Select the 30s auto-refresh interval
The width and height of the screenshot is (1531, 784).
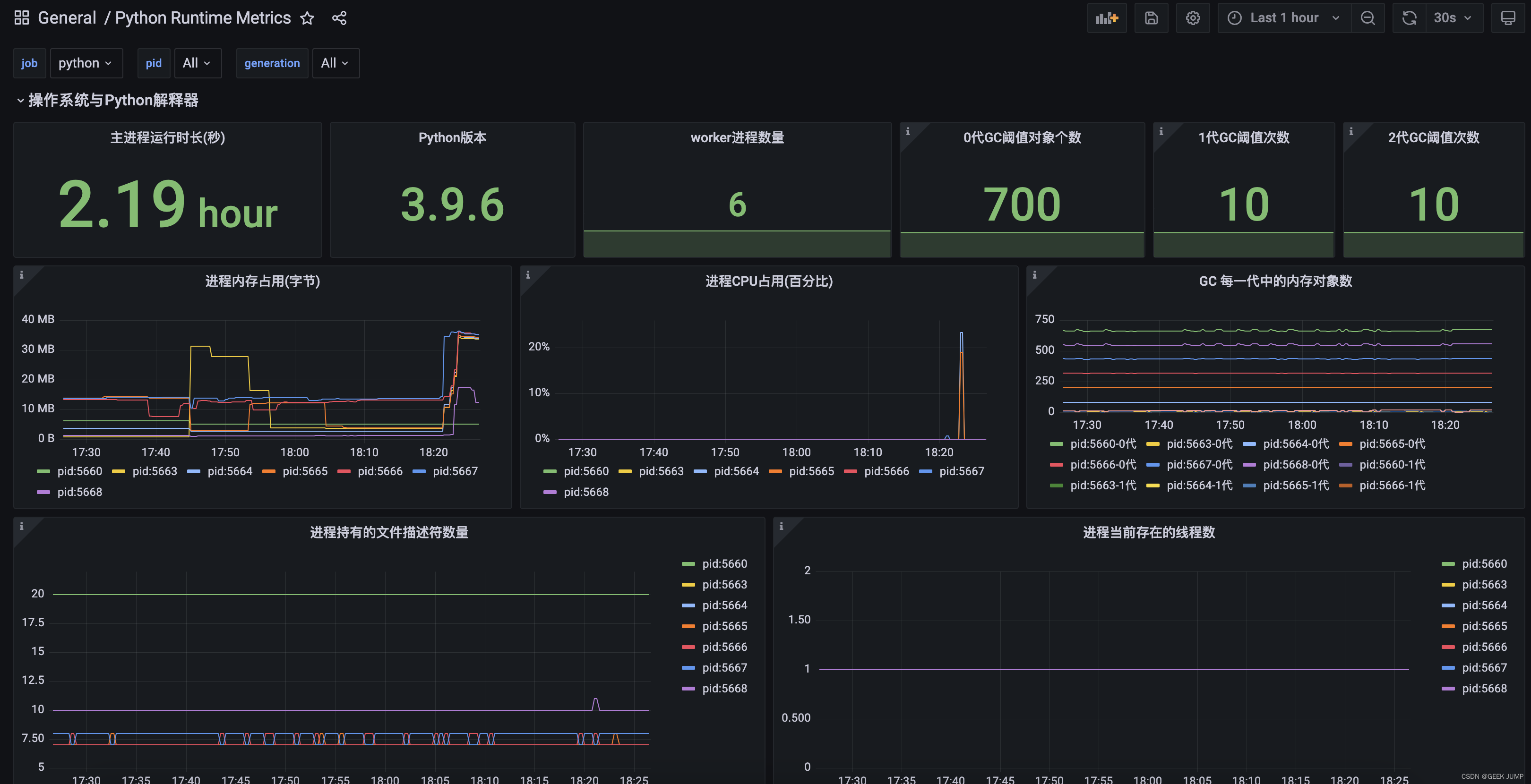[1451, 17]
